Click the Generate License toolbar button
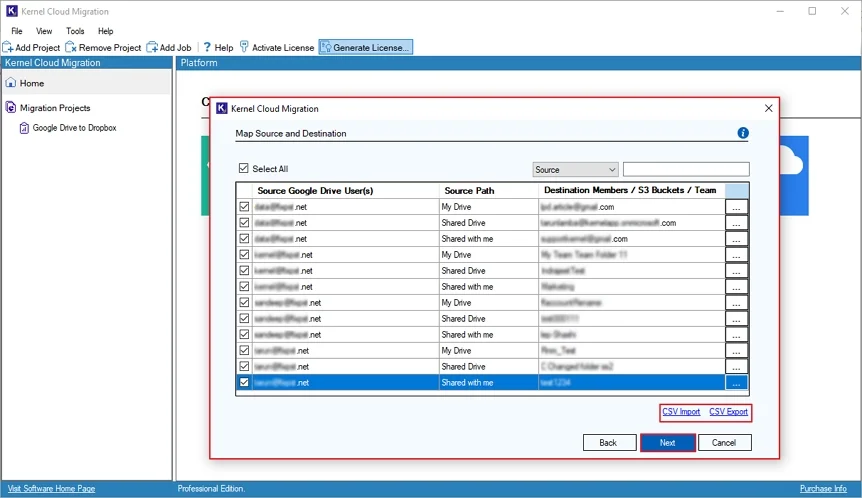The width and height of the screenshot is (862, 498). tap(366, 48)
